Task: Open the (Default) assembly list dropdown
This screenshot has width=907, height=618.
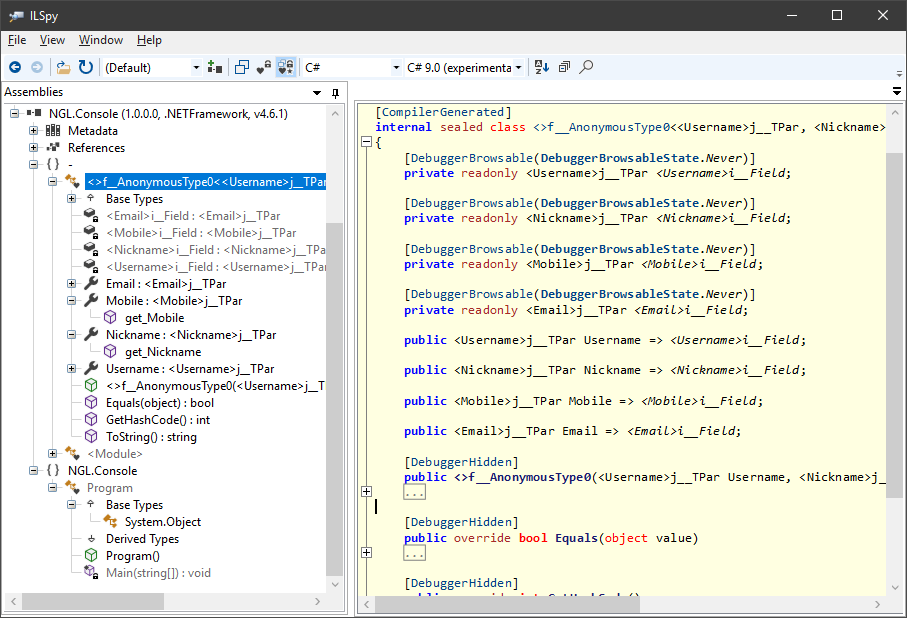Action: (x=196, y=68)
